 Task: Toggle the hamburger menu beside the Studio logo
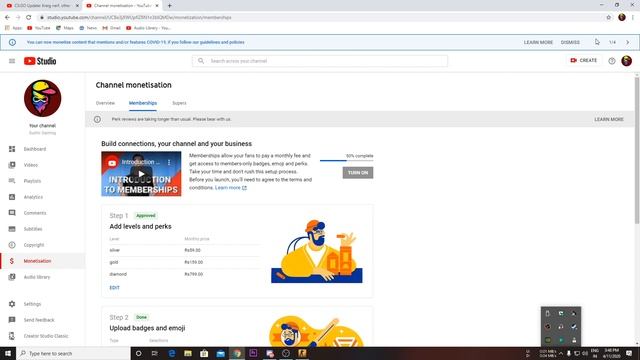[12, 61]
